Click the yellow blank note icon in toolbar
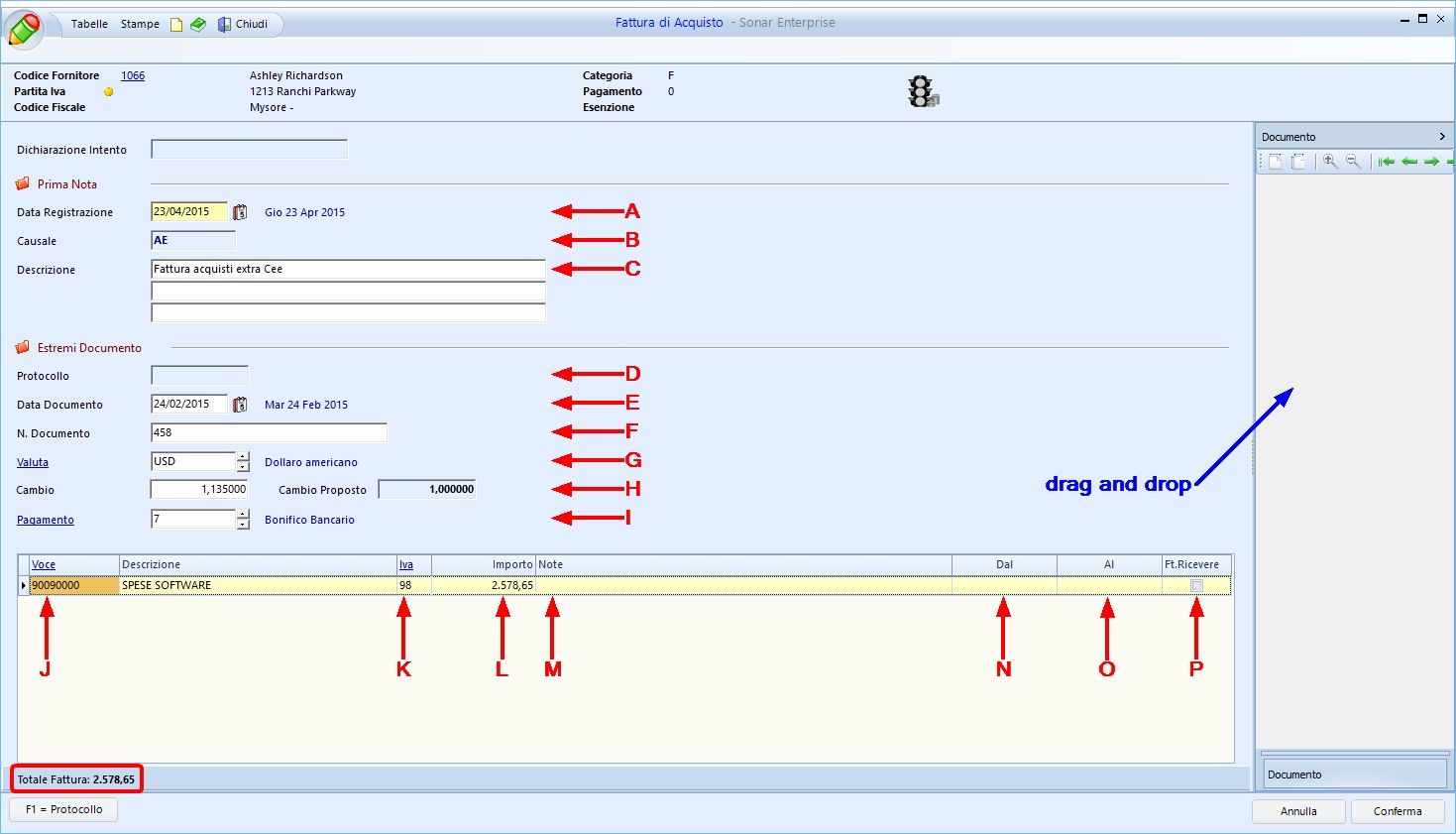Screen dimensions: 1456x834 pyautogui.click(x=176, y=25)
